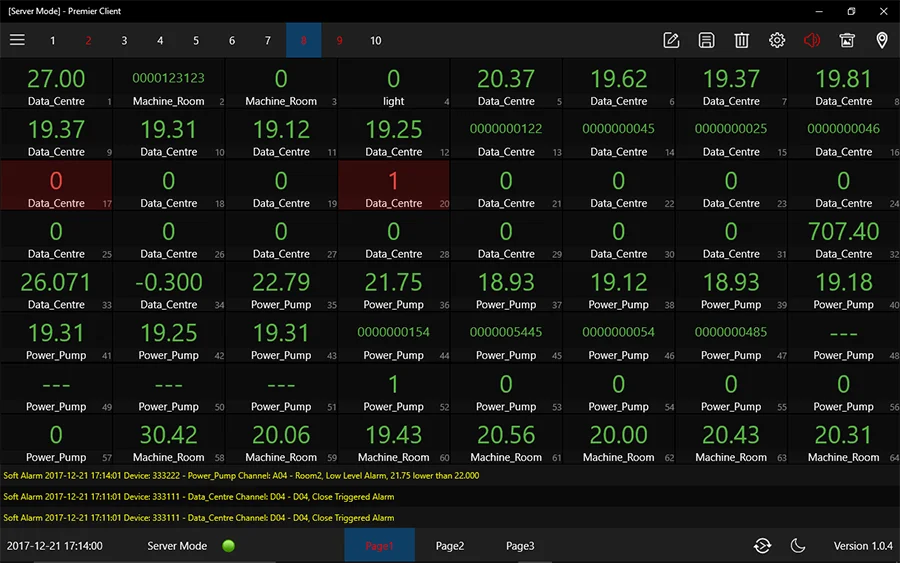Click the edit layout pencil icon
This screenshot has width=900, height=563.
[671, 40]
